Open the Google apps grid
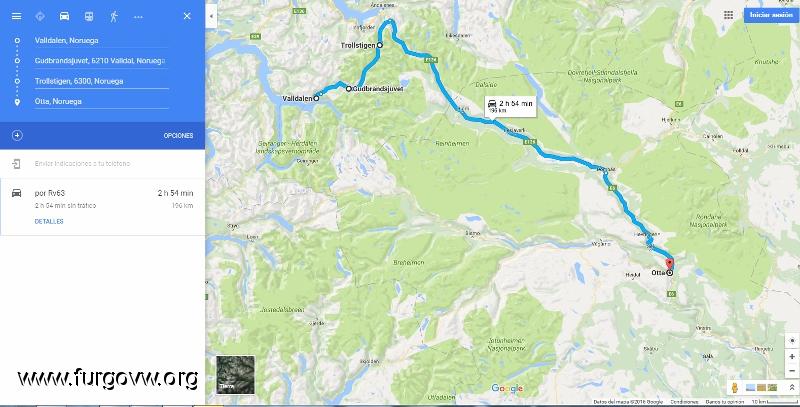This screenshot has height=407, width=800. 729,15
